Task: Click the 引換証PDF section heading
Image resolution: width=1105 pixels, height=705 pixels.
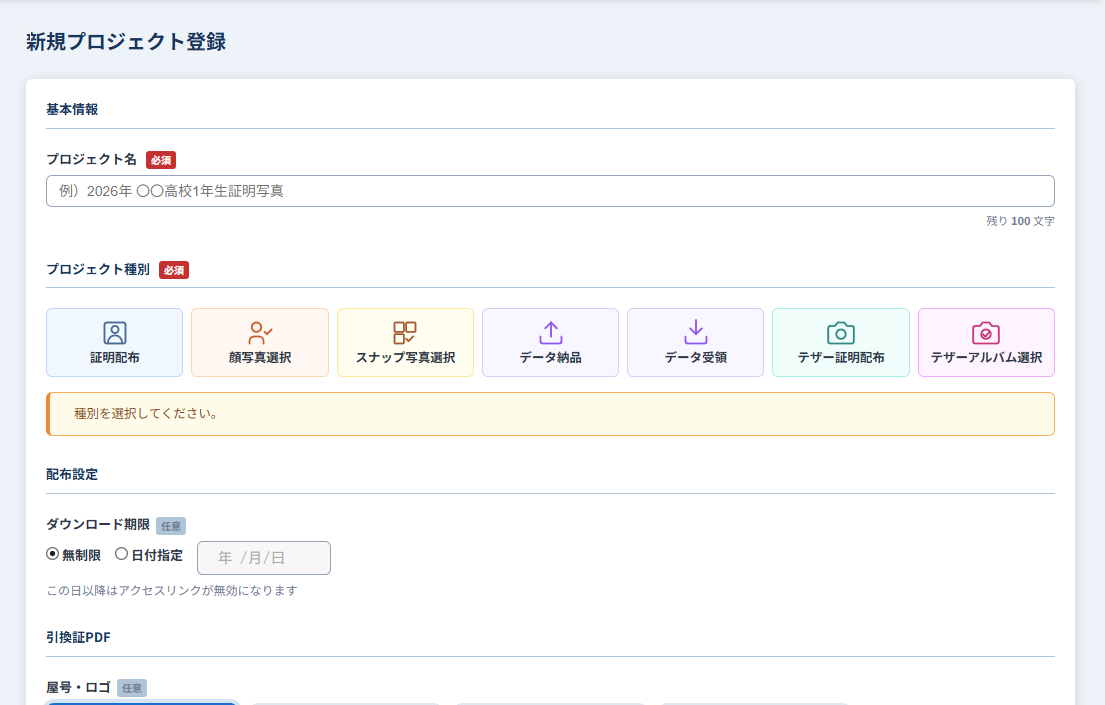Action: 78,637
